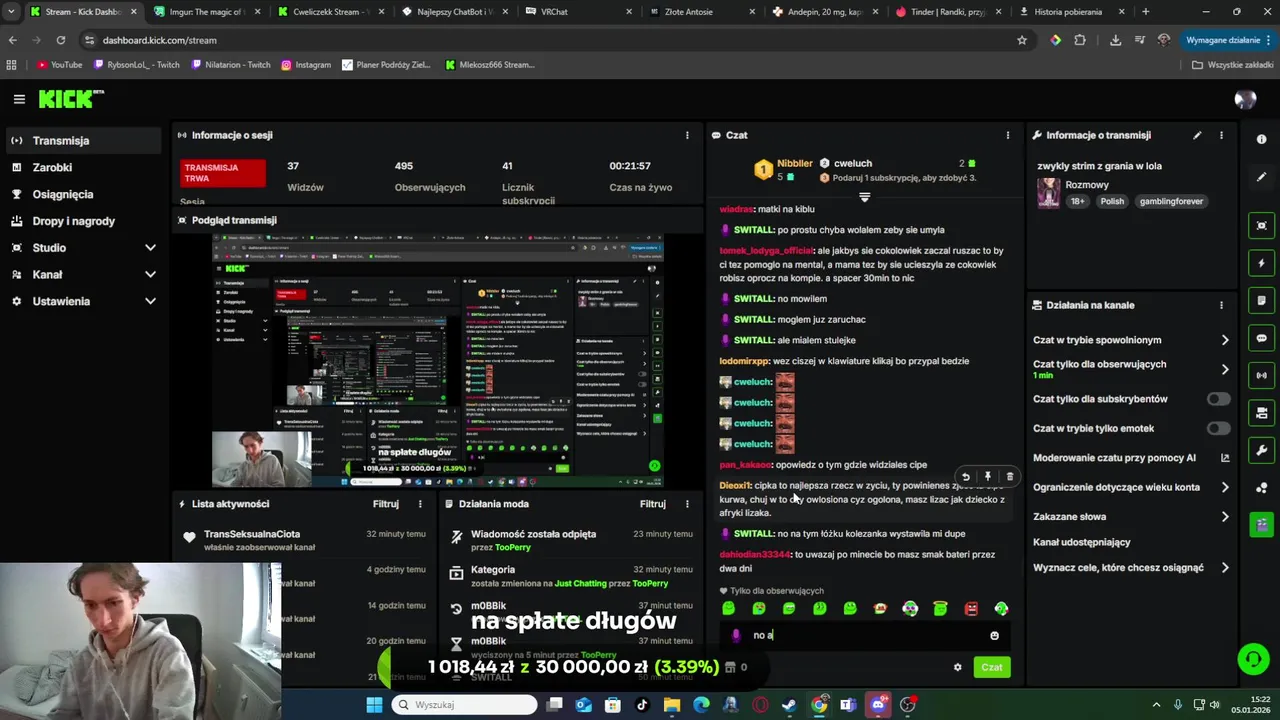The width and height of the screenshot is (1280, 720).
Task: Click the user avatar in the top right corner
Action: pyautogui.click(x=1245, y=99)
